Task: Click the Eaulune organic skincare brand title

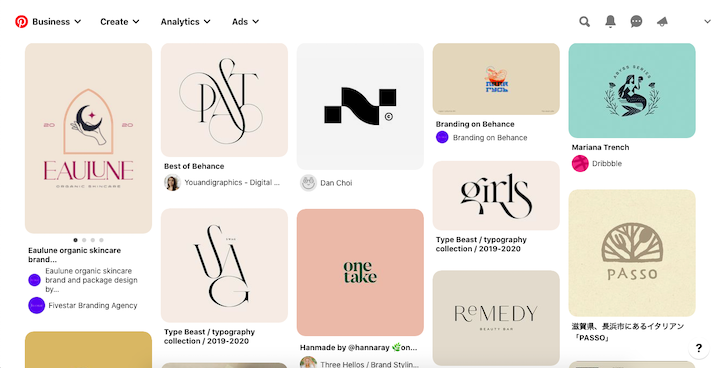Action: [74, 255]
